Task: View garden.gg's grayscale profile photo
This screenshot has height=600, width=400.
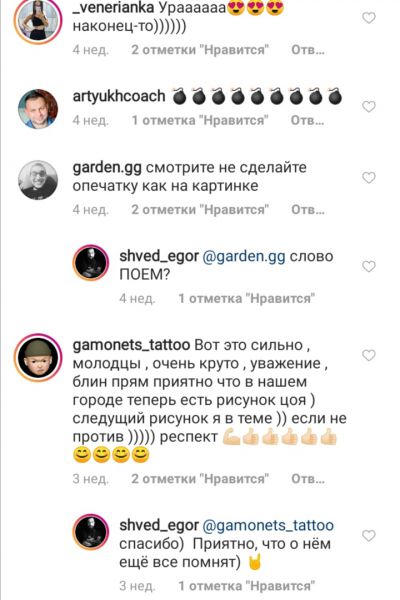Action: coord(38,180)
